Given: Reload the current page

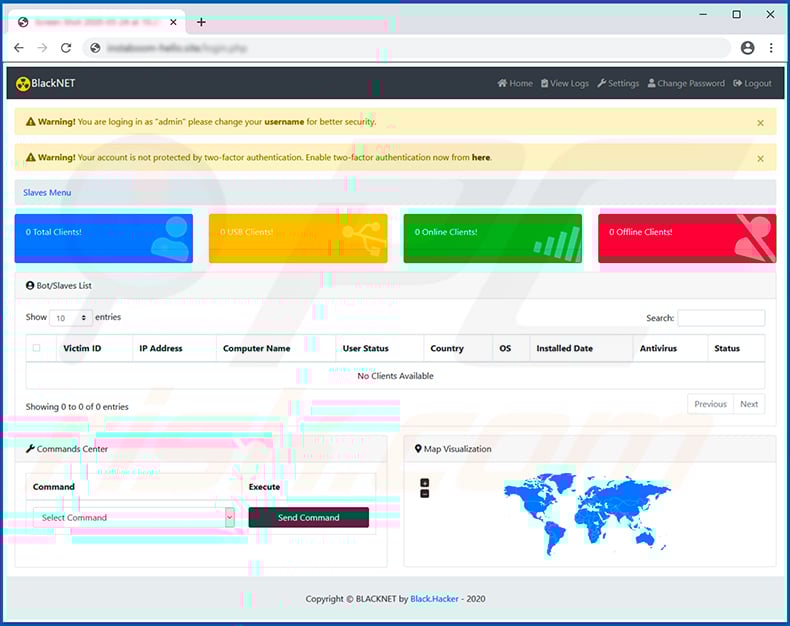Looking at the screenshot, I should pos(66,48).
